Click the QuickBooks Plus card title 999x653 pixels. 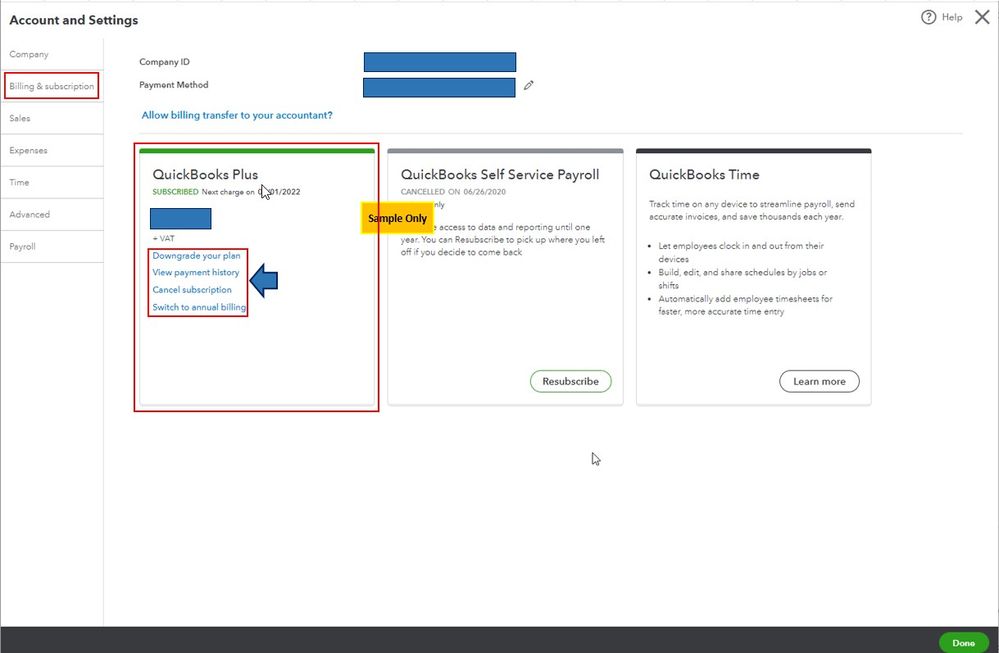205,175
